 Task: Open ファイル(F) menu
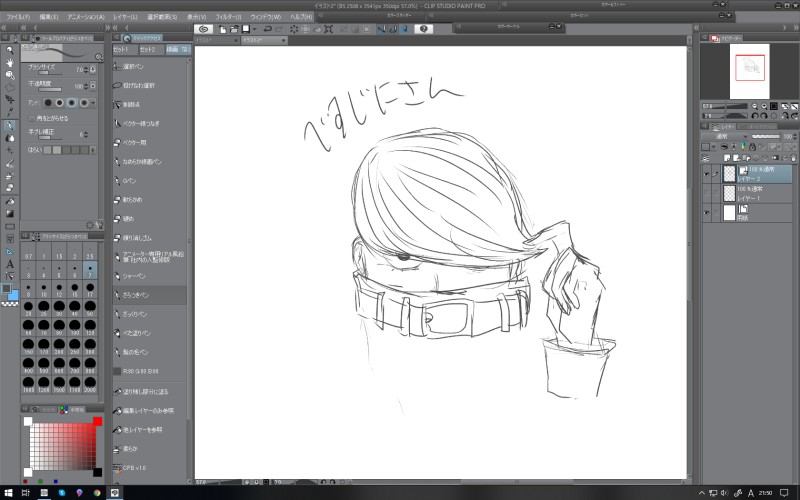pyautogui.click(x=18, y=17)
